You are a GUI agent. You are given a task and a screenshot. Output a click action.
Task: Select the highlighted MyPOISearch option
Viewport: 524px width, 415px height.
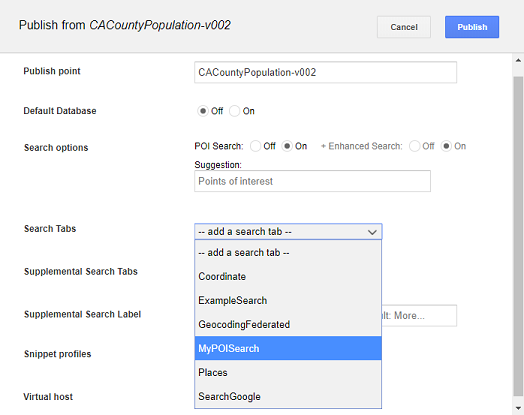point(288,348)
